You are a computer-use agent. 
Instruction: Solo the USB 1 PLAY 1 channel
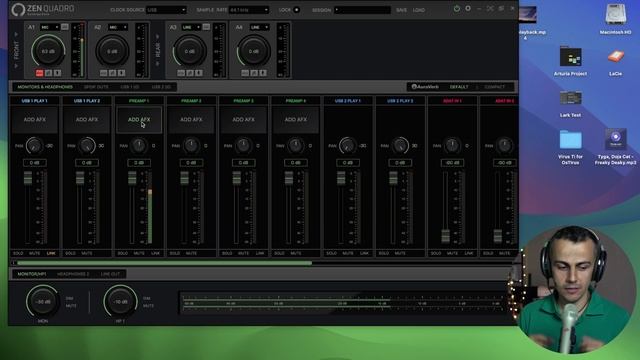[x=18, y=253]
